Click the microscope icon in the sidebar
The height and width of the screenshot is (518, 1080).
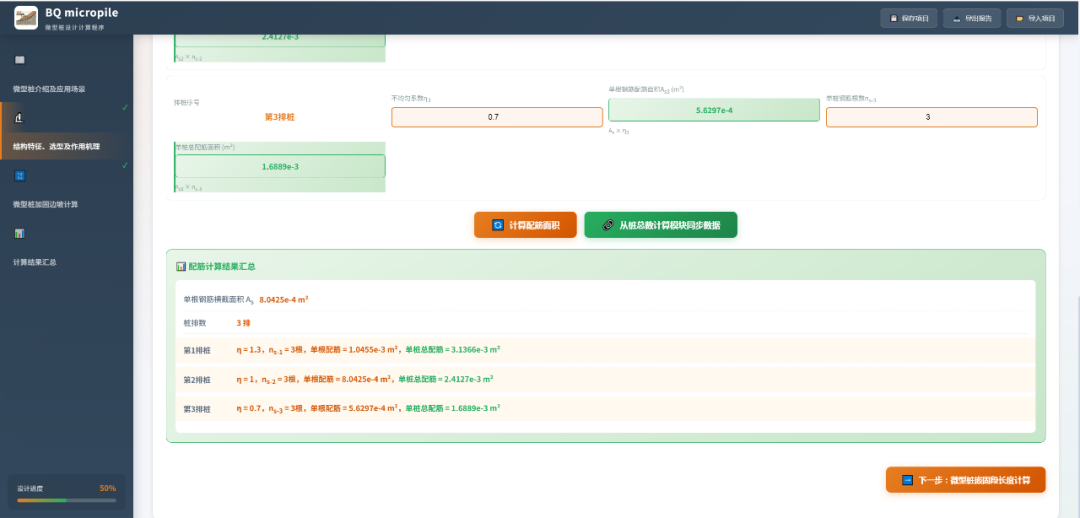20,118
